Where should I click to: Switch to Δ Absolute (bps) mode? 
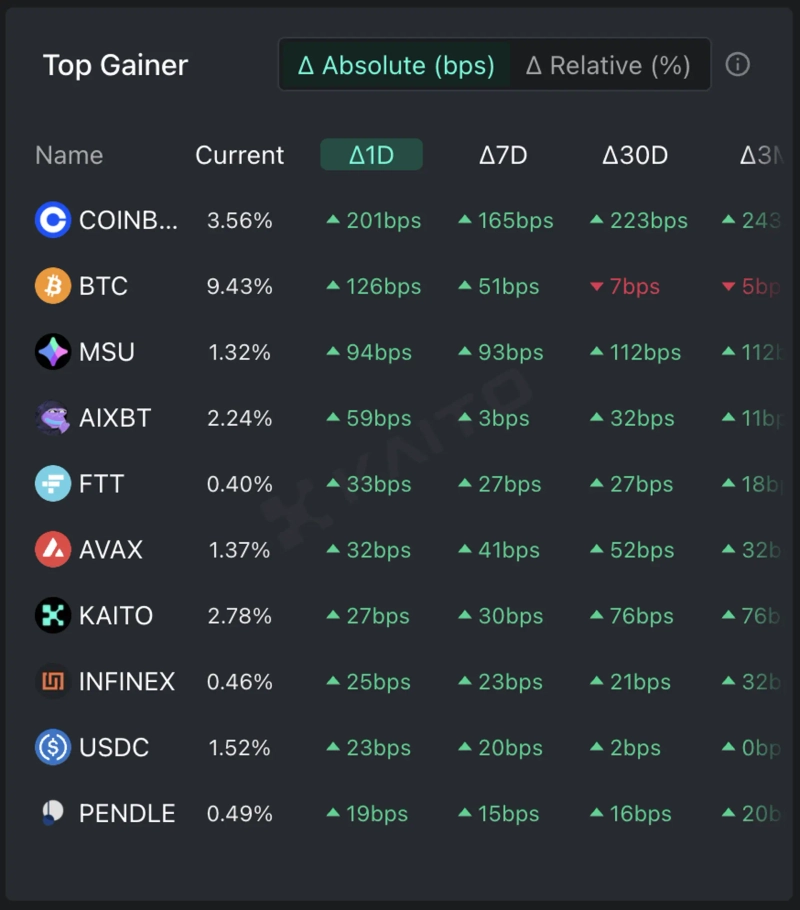396,66
